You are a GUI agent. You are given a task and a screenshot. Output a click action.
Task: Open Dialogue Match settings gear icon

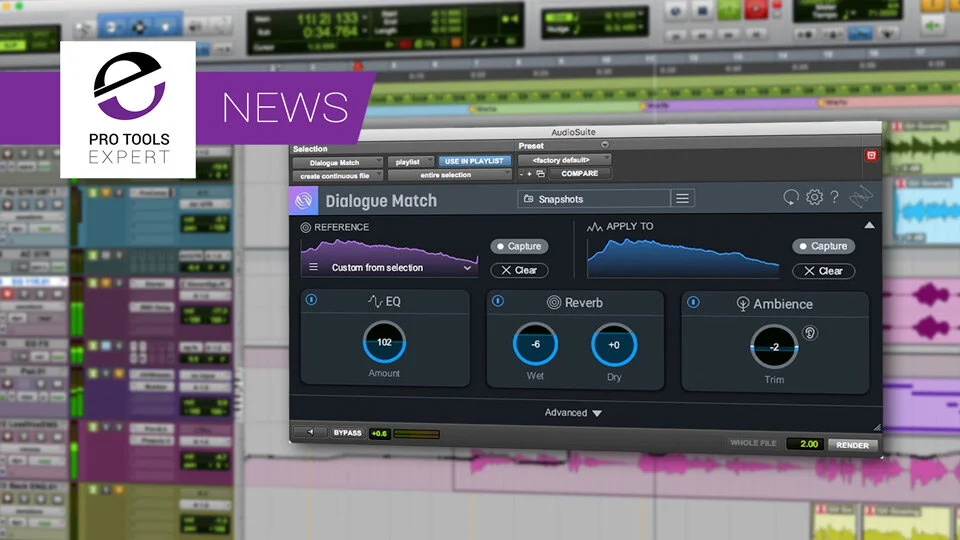[814, 197]
